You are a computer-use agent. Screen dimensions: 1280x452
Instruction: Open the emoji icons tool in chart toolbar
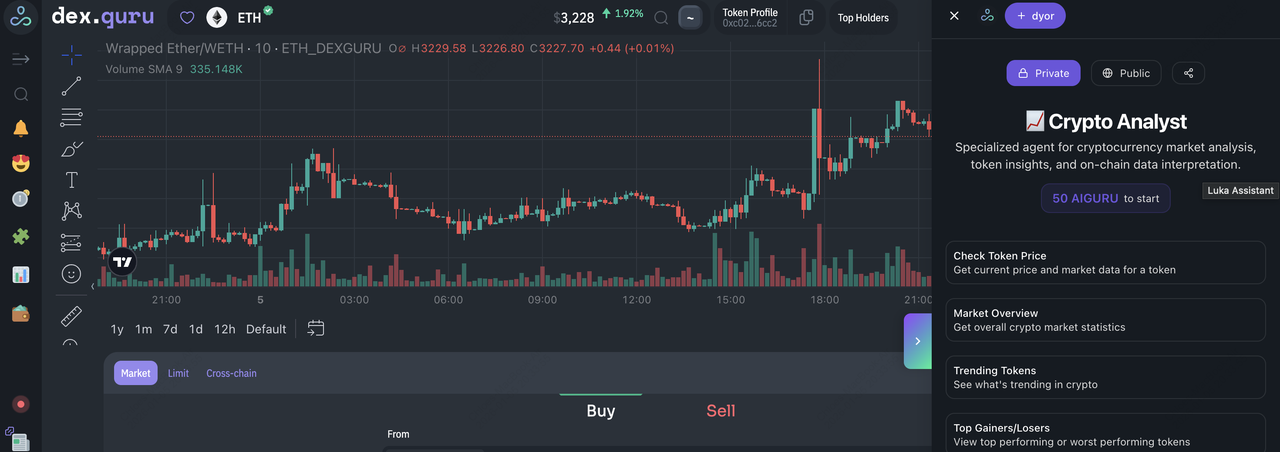tap(71, 273)
